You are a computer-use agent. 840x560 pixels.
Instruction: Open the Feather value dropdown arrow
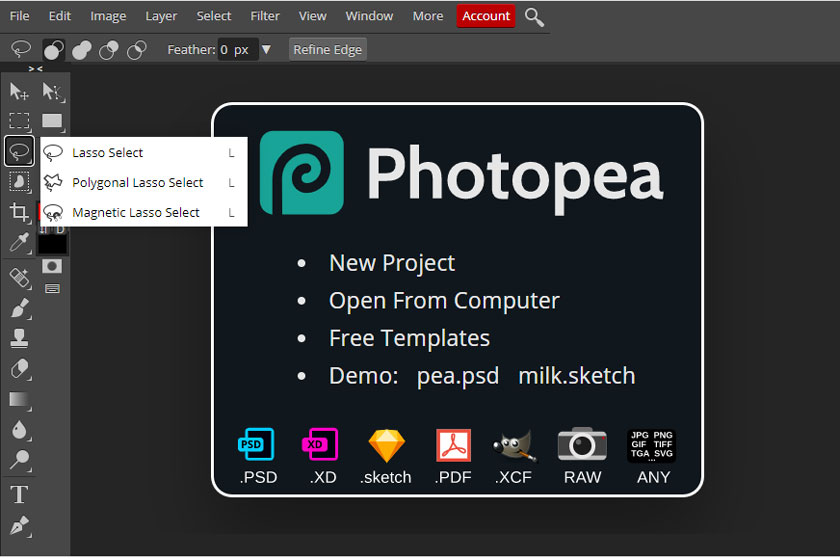266,50
